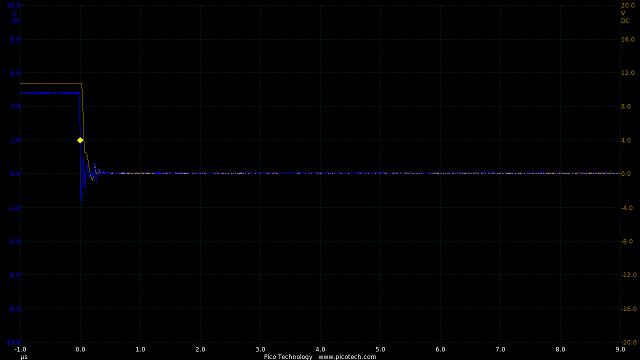Click the blue channel DC coupling label
The image size is (640, 360).
point(16,21)
